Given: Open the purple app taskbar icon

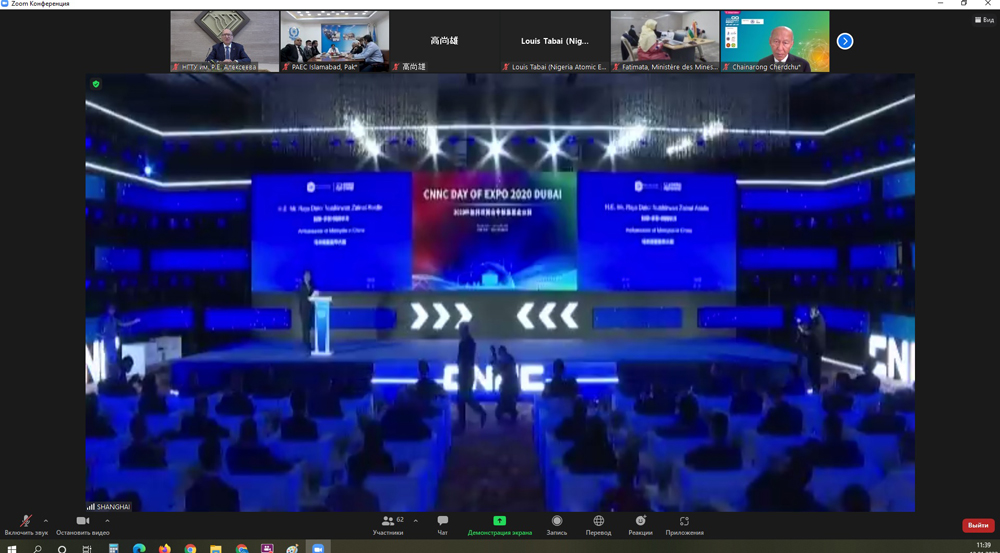Looking at the screenshot, I should tap(267, 548).
